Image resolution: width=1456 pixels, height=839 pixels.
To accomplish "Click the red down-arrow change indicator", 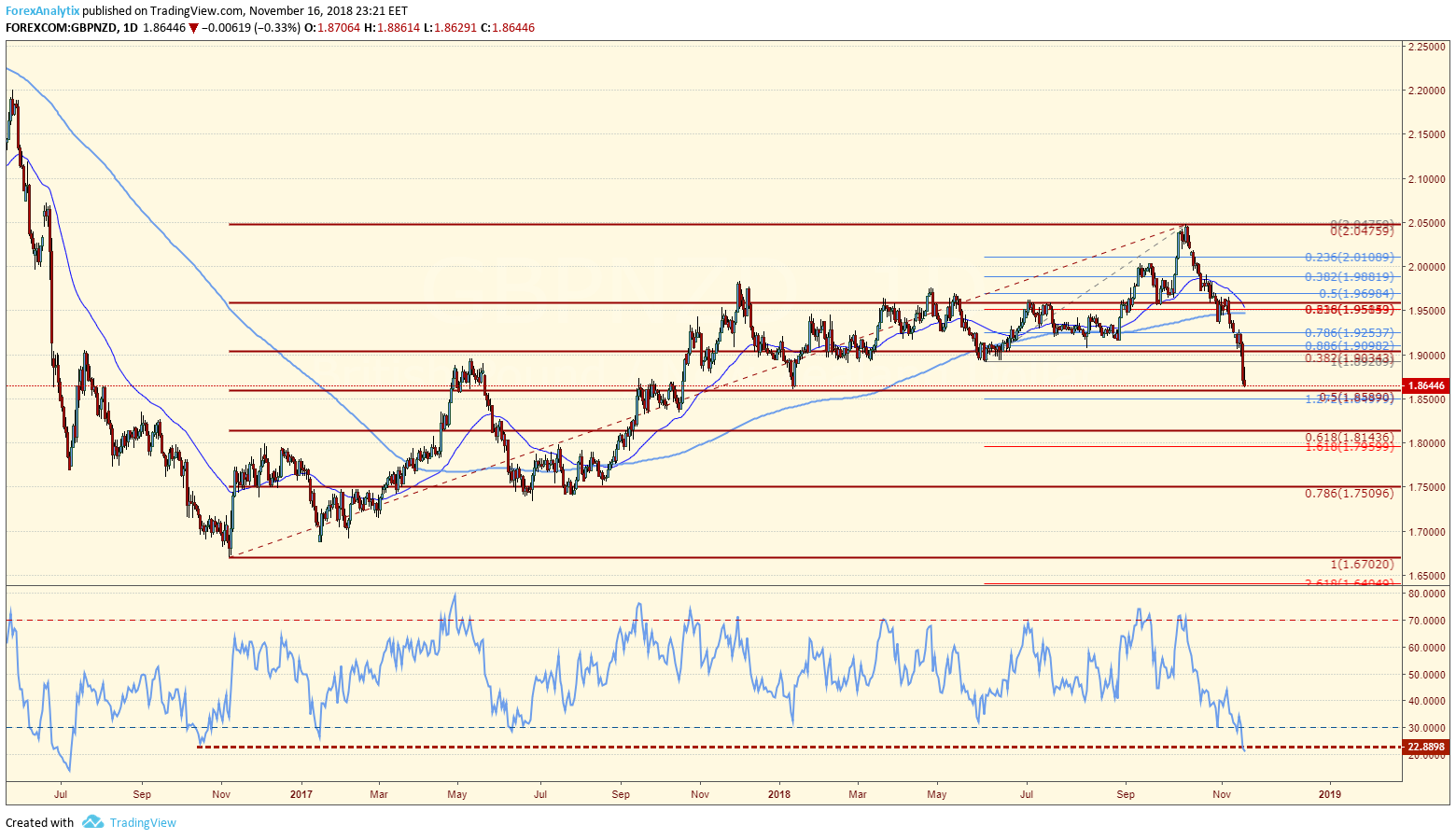I will (193, 28).
